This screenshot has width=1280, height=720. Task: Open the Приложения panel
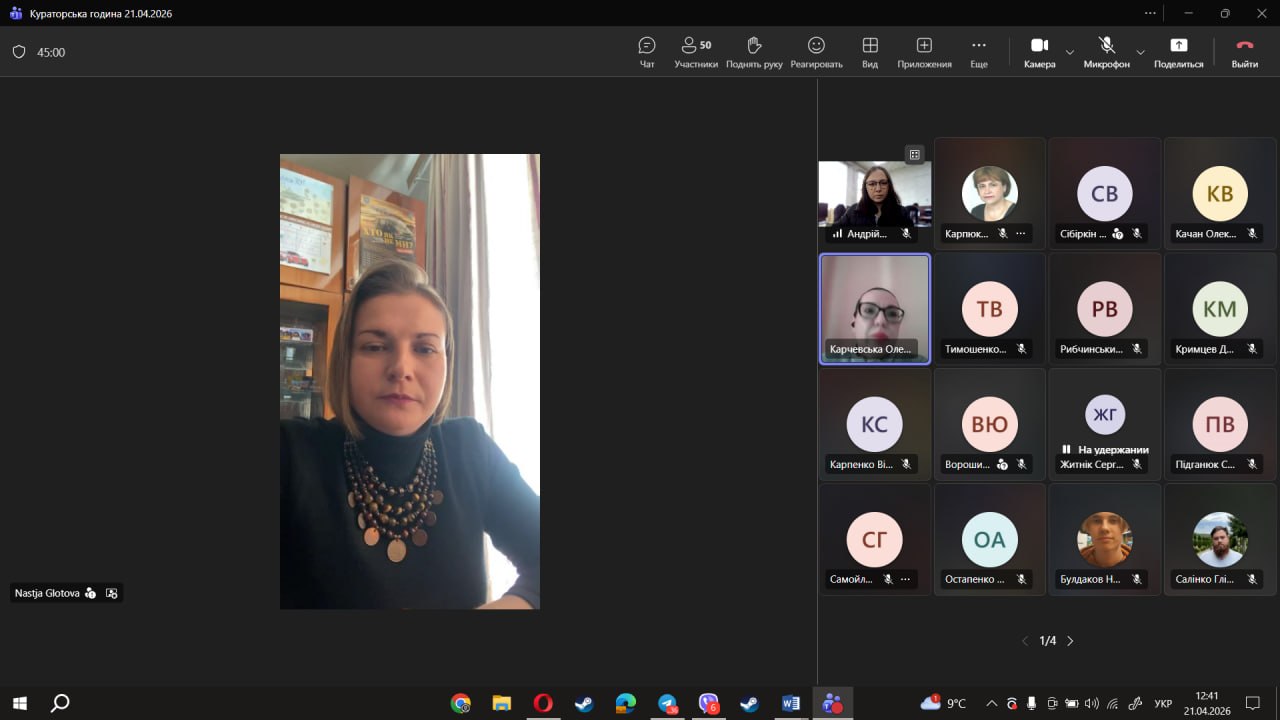pyautogui.click(x=924, y=52)
